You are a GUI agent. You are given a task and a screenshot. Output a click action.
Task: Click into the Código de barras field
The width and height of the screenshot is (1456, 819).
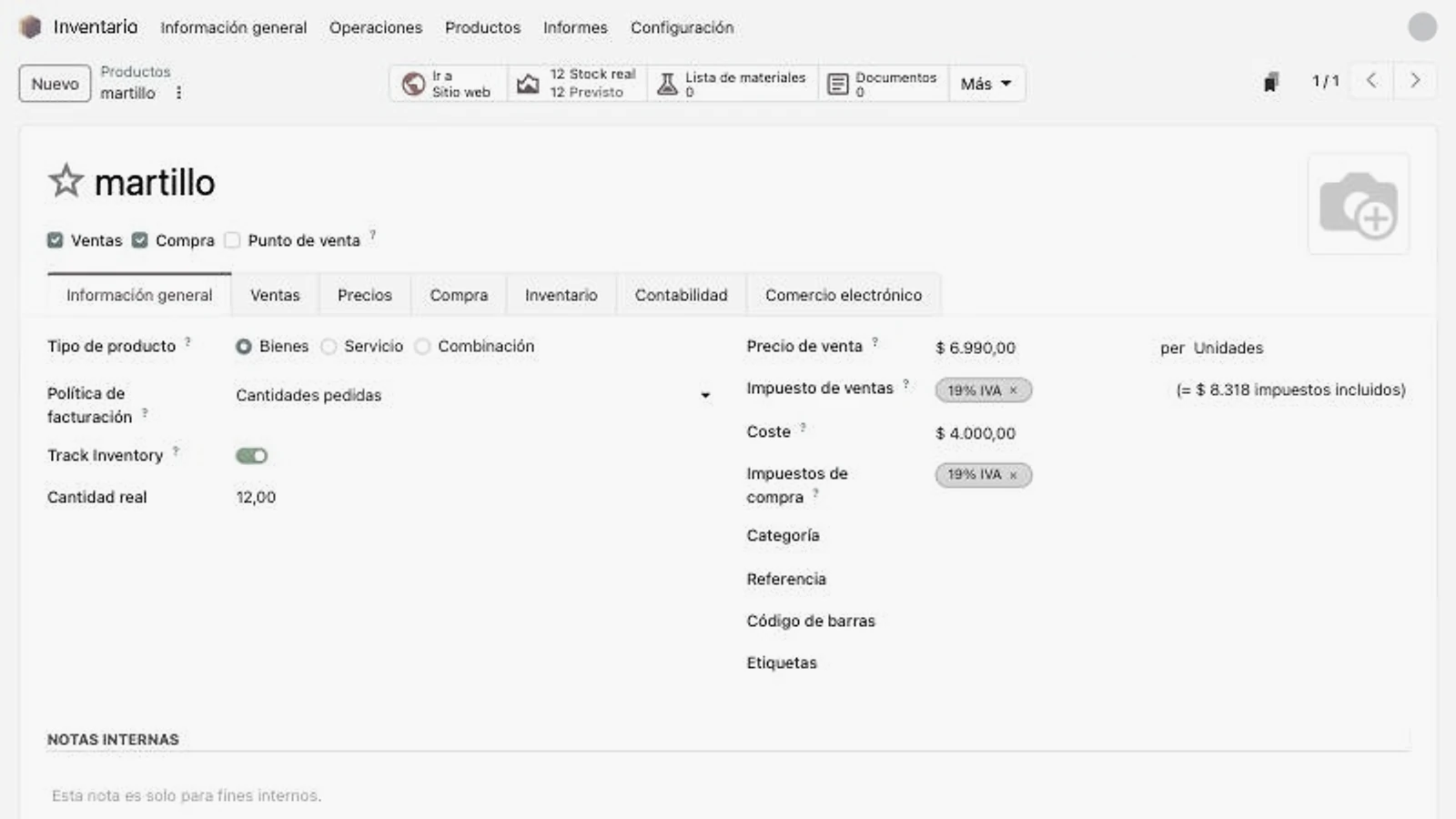[x=1172, y=622]
